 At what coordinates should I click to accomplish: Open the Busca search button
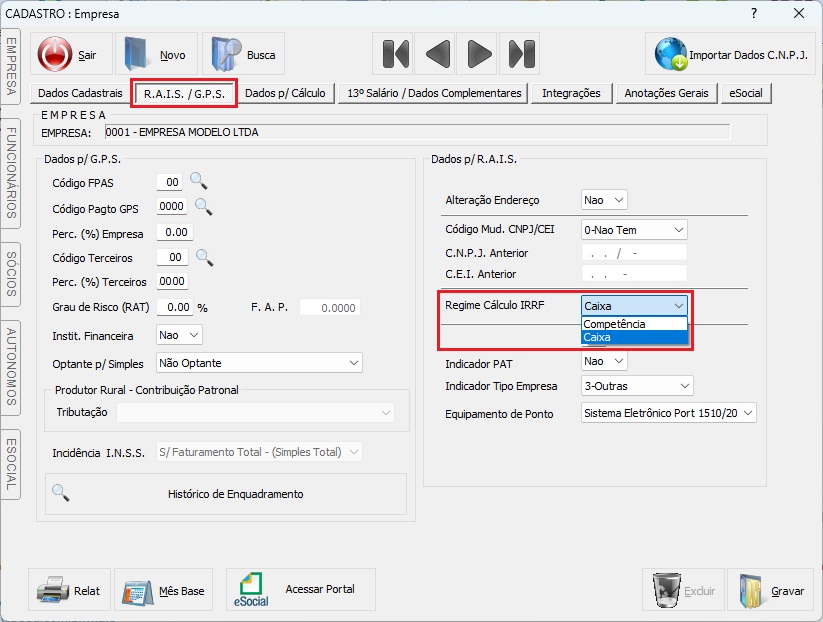click(243, 55)
